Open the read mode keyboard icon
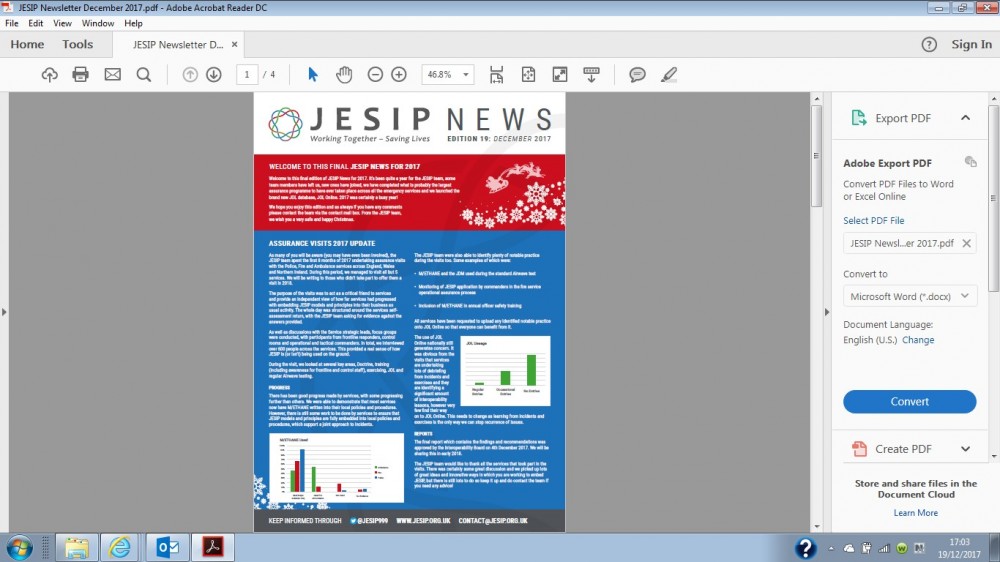Viewport: 1000px width, 562px height. coord(591,75)
